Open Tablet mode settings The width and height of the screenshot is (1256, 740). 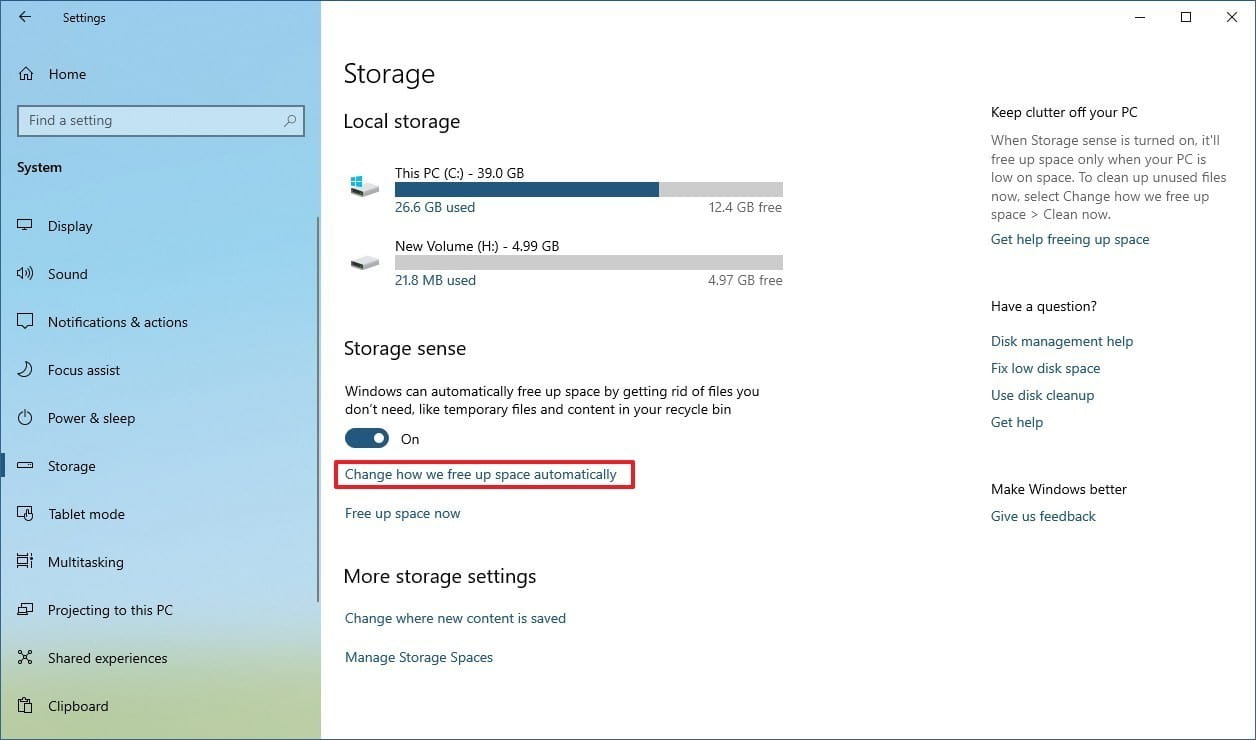(x=85, y=514)
